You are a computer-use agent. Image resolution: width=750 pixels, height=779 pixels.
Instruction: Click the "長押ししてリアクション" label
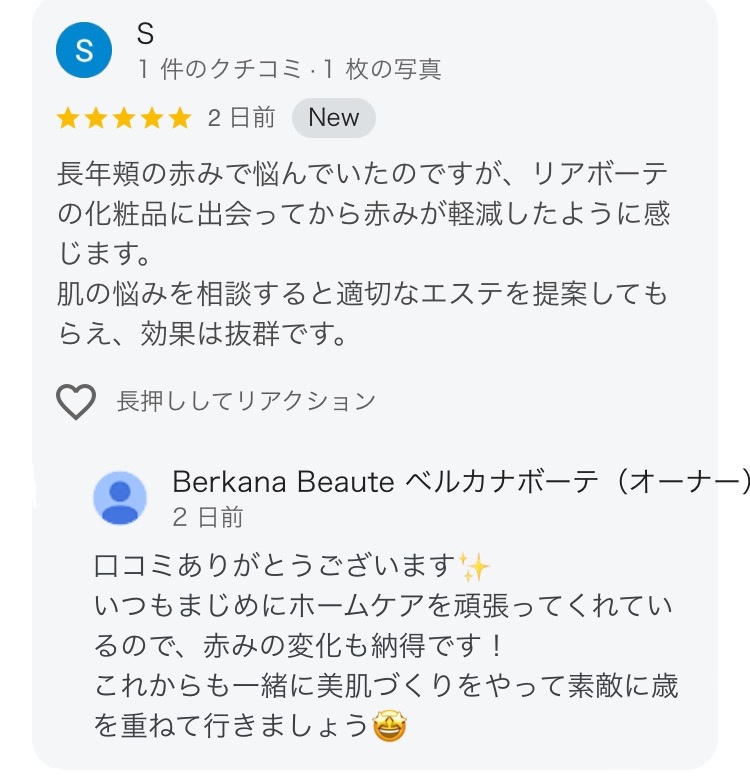pos(246,402)
